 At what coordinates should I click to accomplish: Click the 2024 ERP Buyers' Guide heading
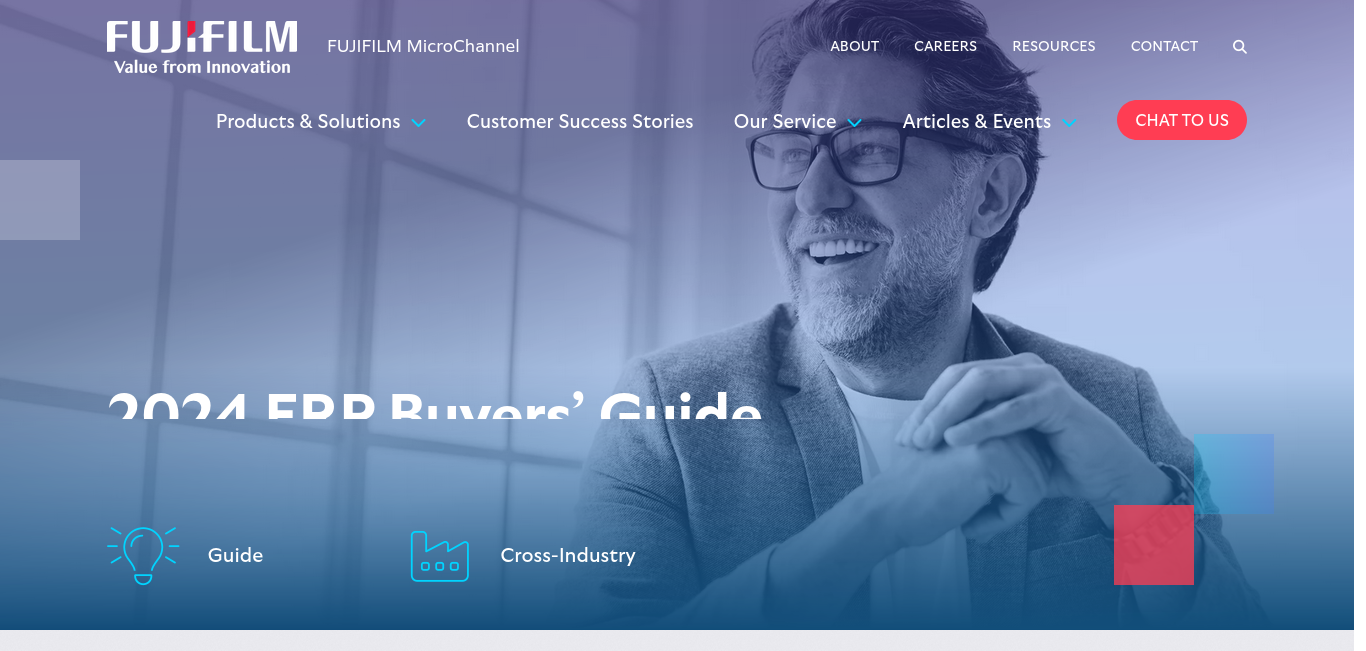[434, 403]
